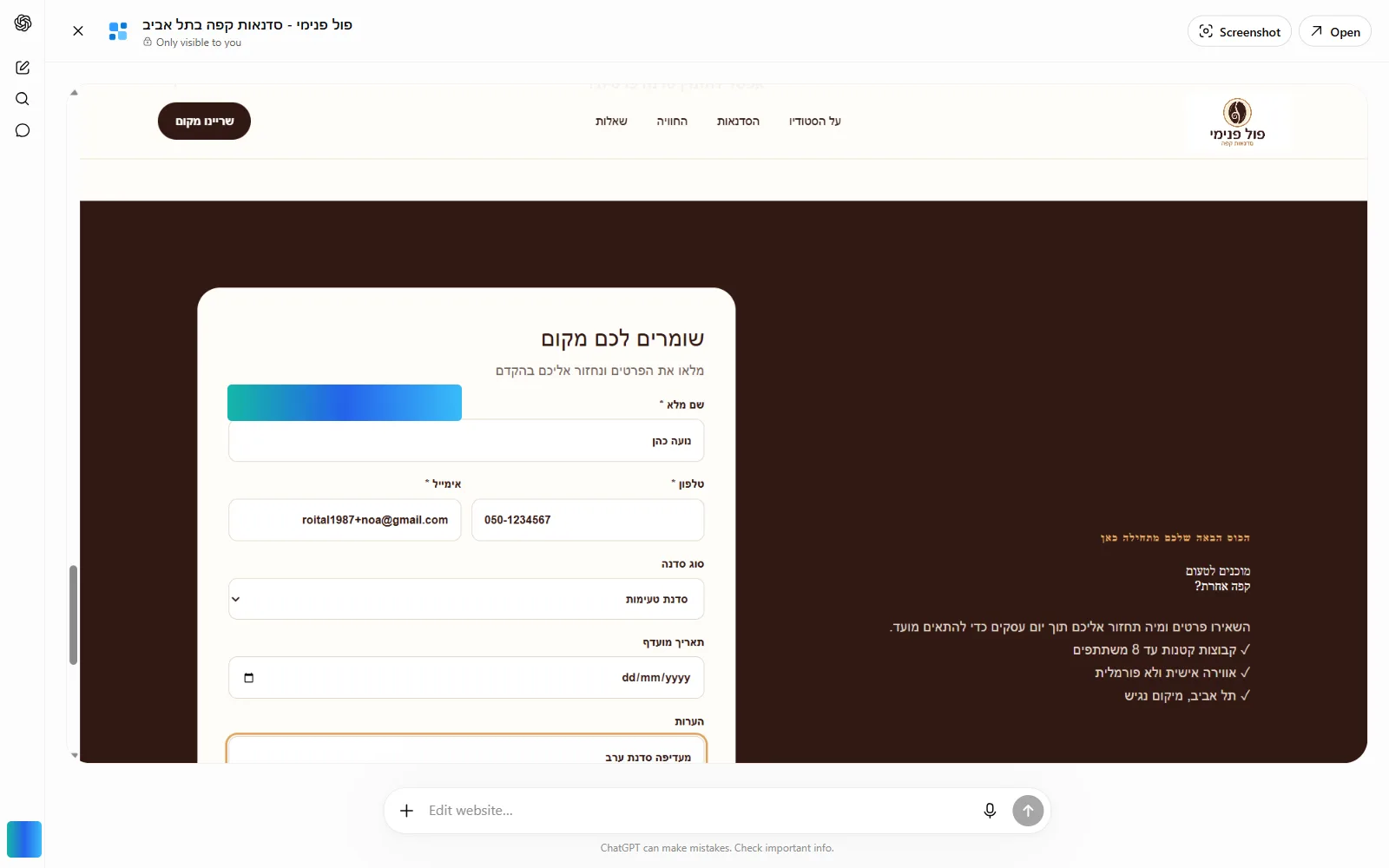Viewport: 1389px width, 868px height.
Task: Click the ChatGPT logo icon
Action: [x=23, y=23]
